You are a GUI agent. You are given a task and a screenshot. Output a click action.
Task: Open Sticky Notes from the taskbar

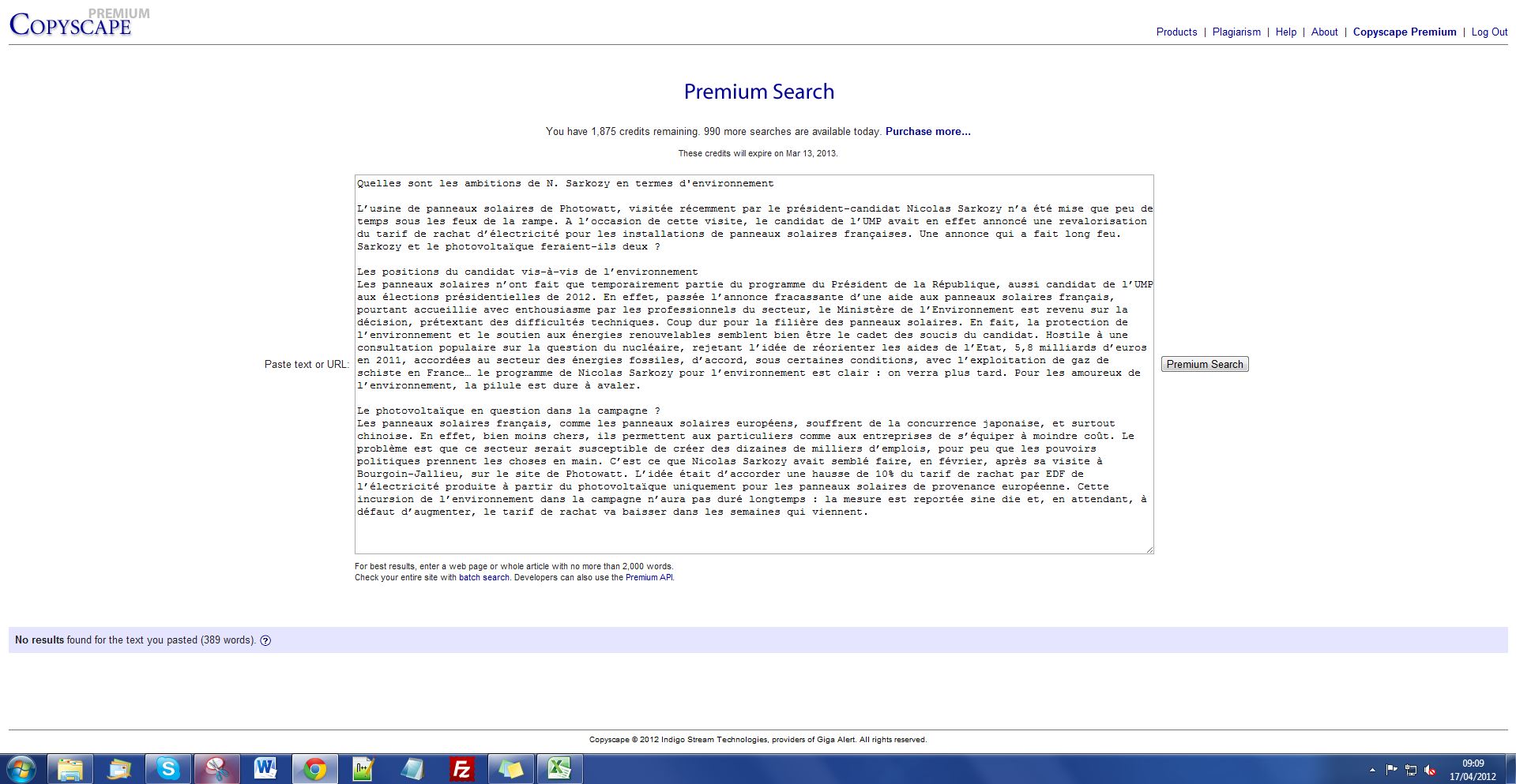[510, 768]
